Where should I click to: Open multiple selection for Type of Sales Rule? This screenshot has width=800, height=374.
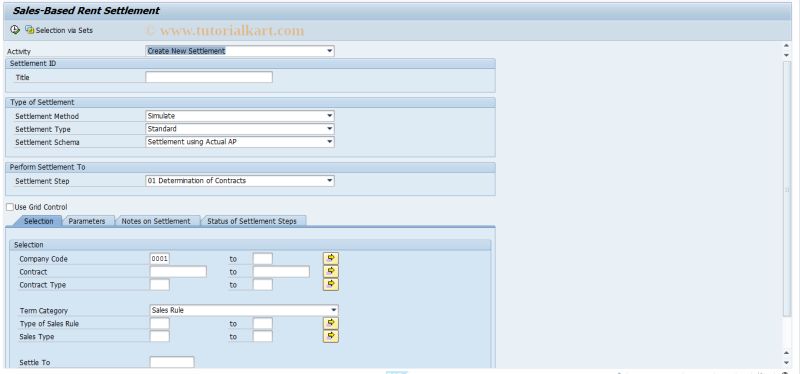click(331, 323)
